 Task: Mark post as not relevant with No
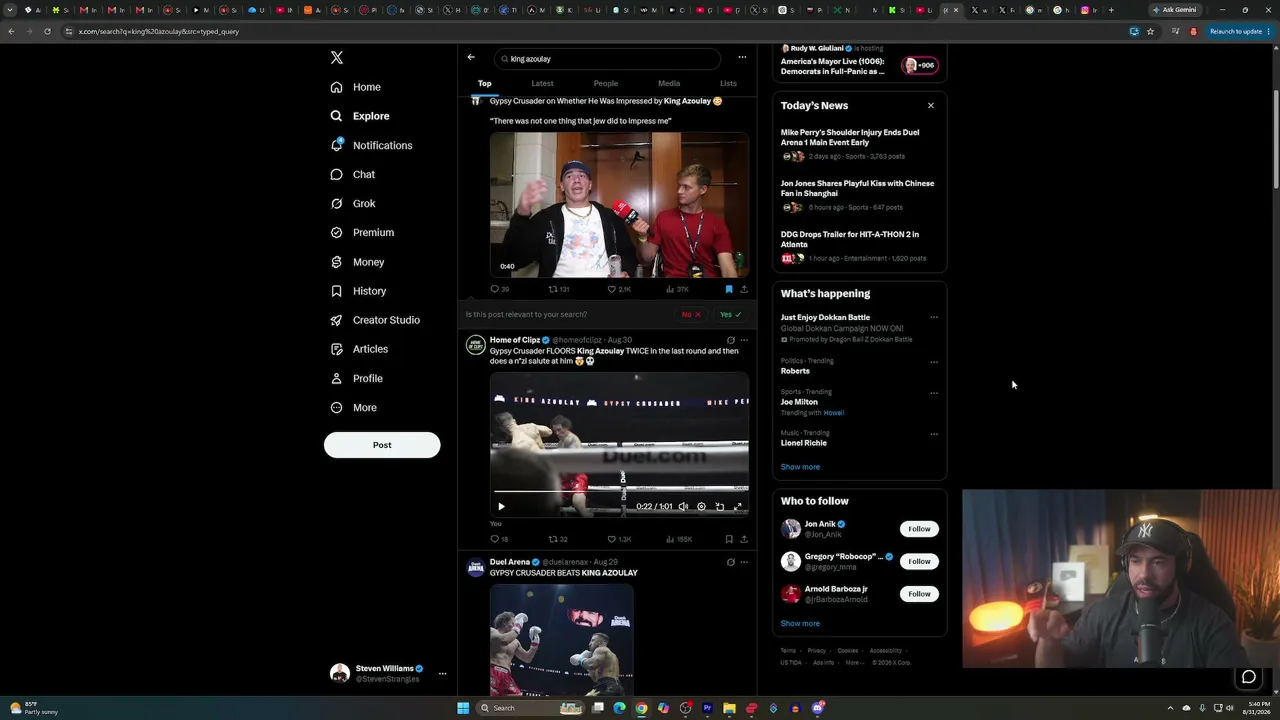[691, 315]
